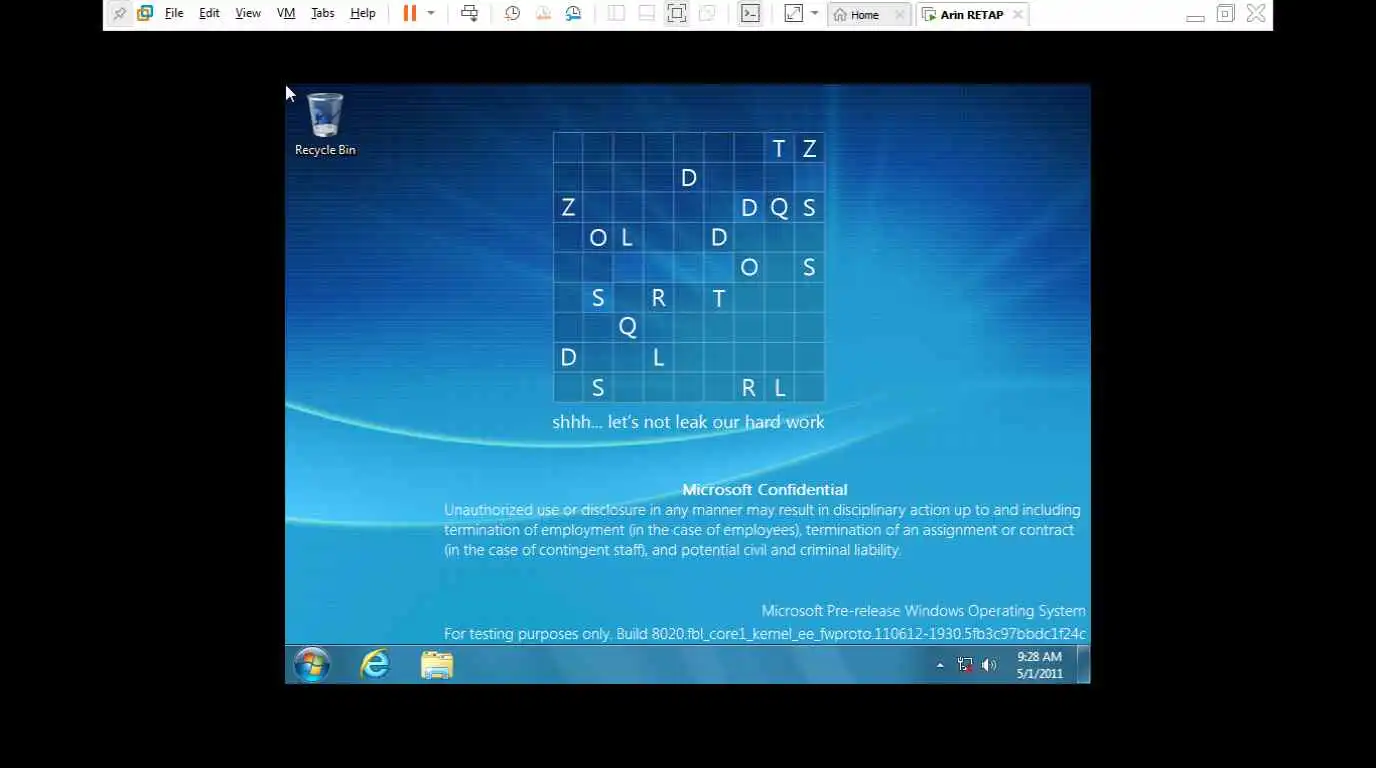Close the Arin RETAP tab
The image size is (1376, 768).
[1018, 15]
